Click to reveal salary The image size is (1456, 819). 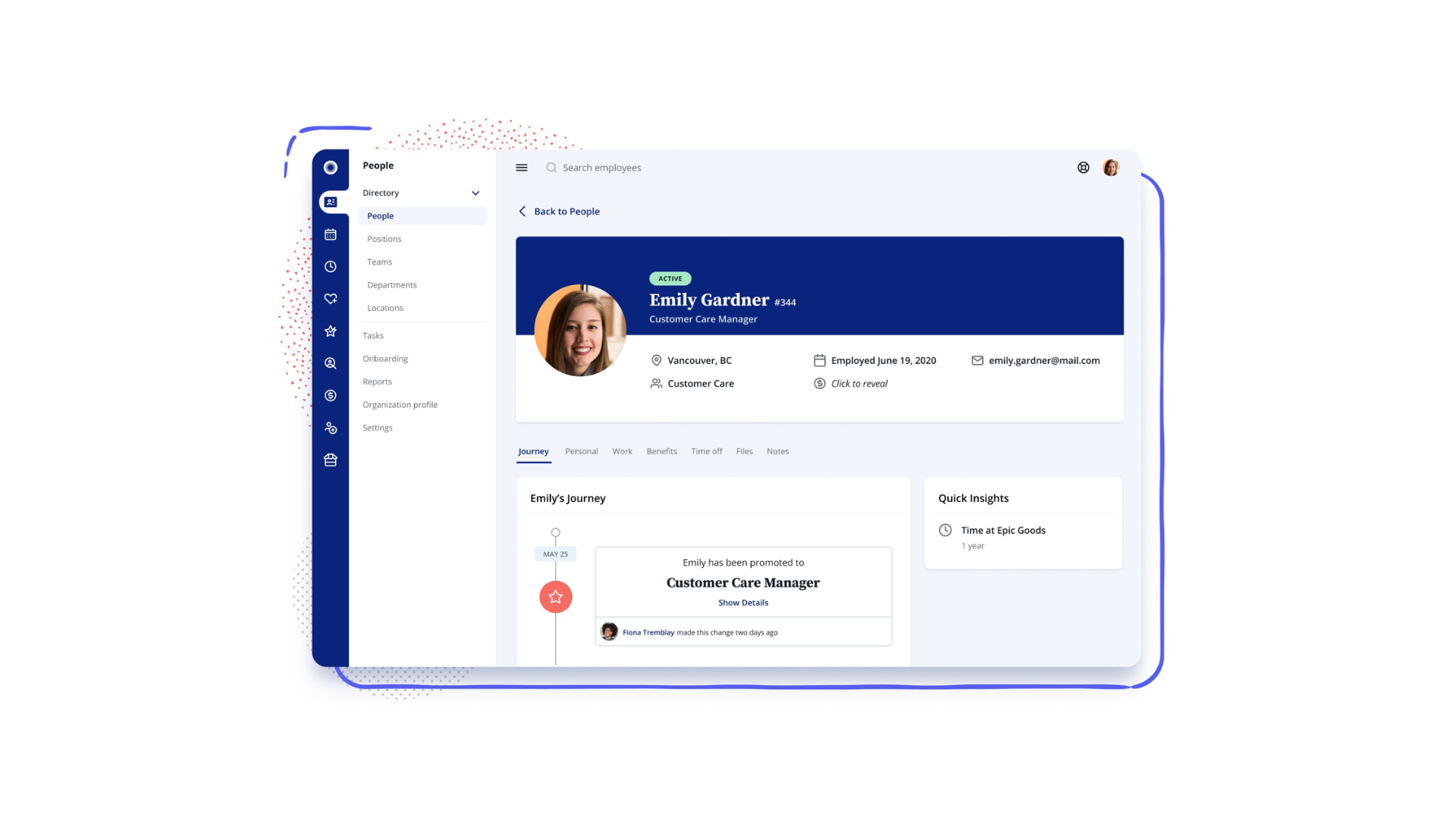click(858, 384)
